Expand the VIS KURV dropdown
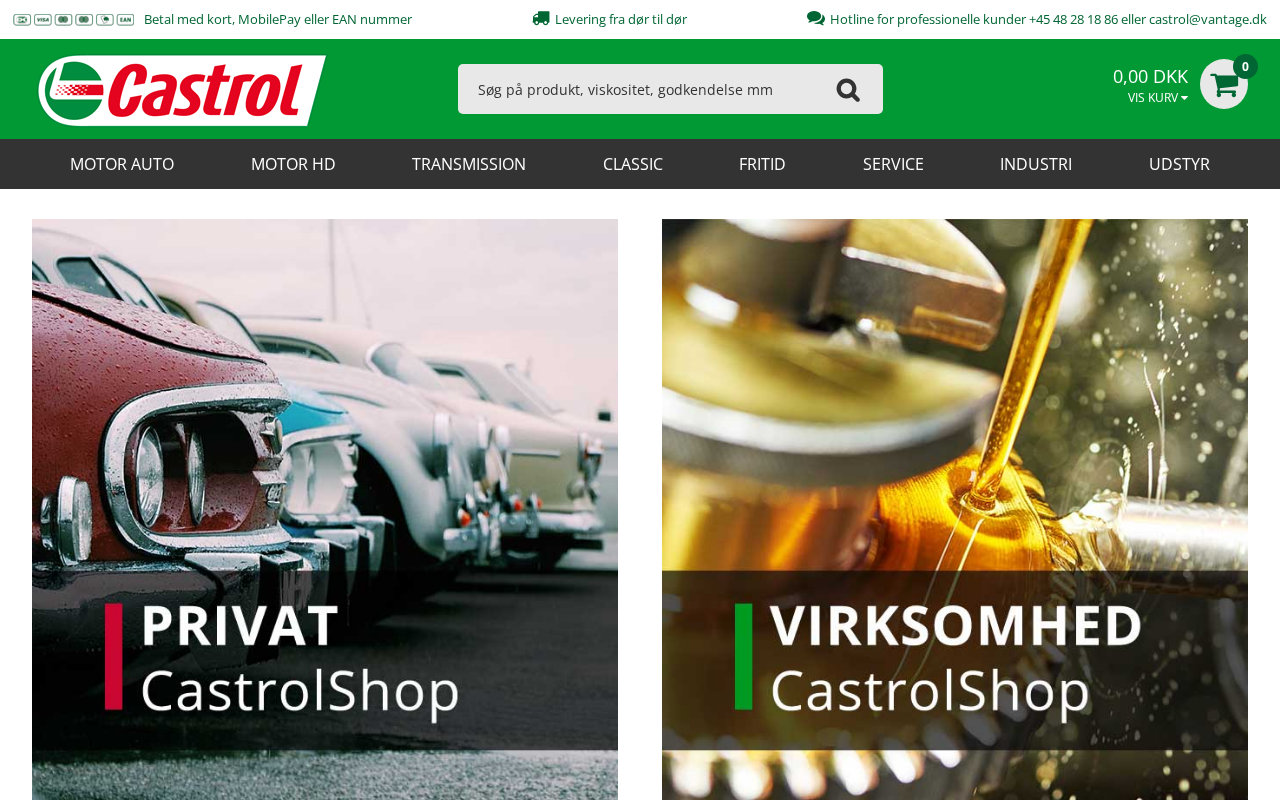1280x800 pixels. point(1158,98)
